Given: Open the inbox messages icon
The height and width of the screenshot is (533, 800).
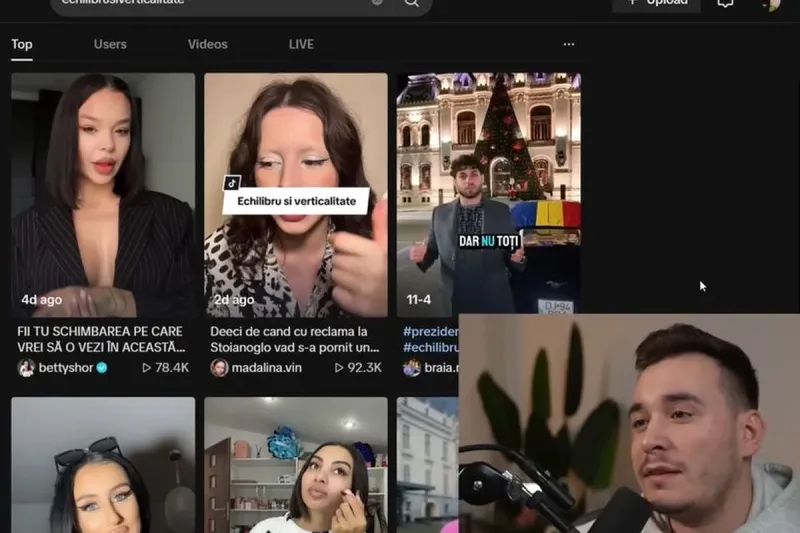Looking at the screenshot, I should click(x=725, y=3).
